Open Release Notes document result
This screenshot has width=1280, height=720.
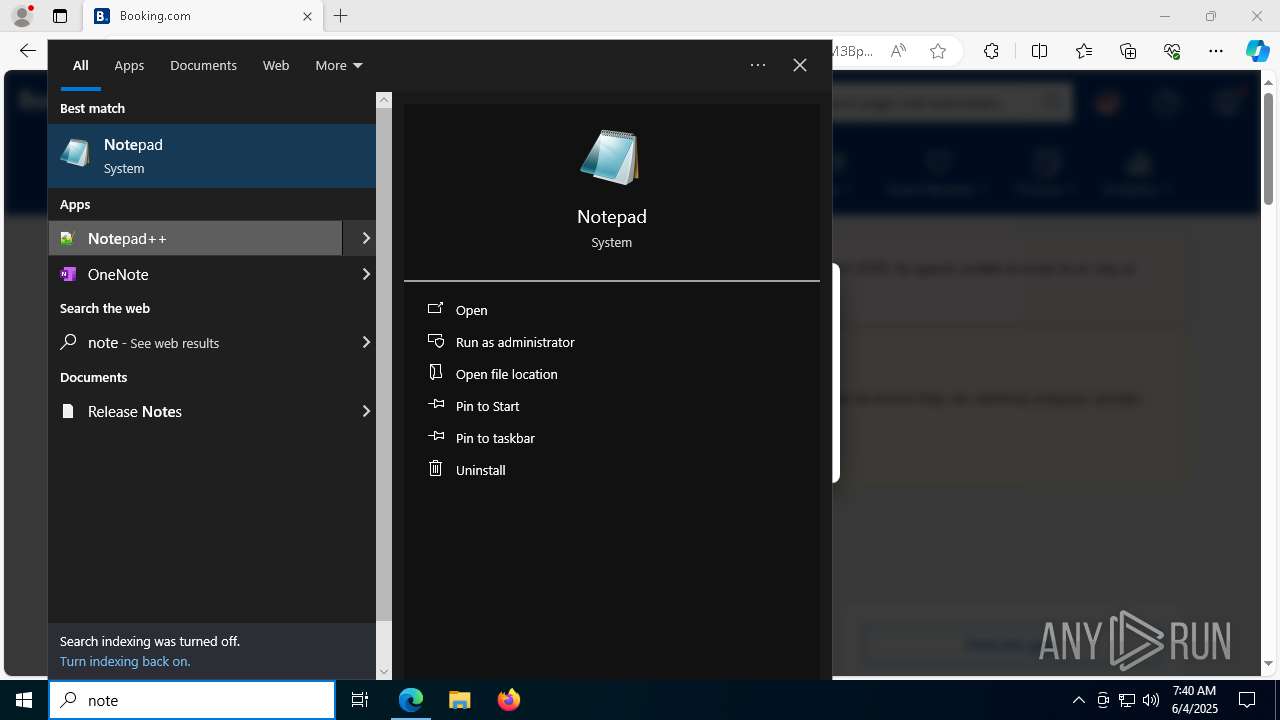(x=195, y=411)
